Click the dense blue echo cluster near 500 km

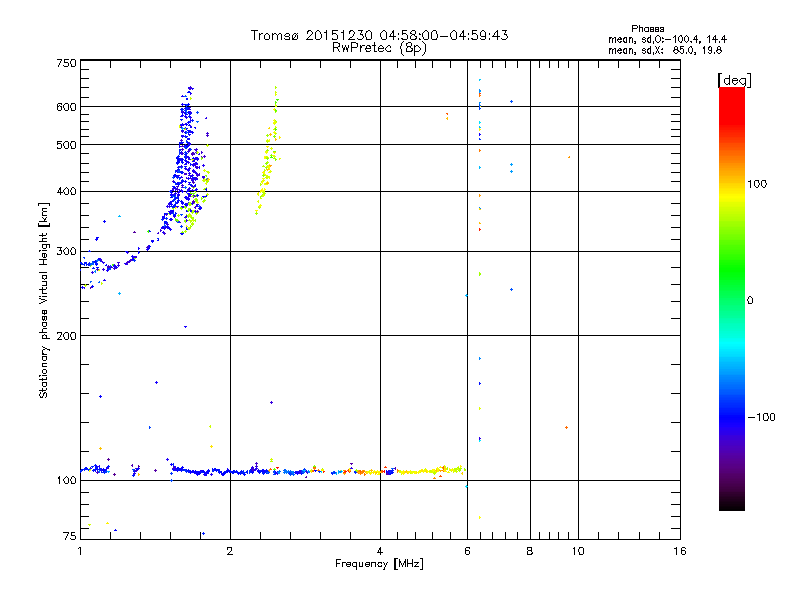pyautogui.click(x=185, y=158)
